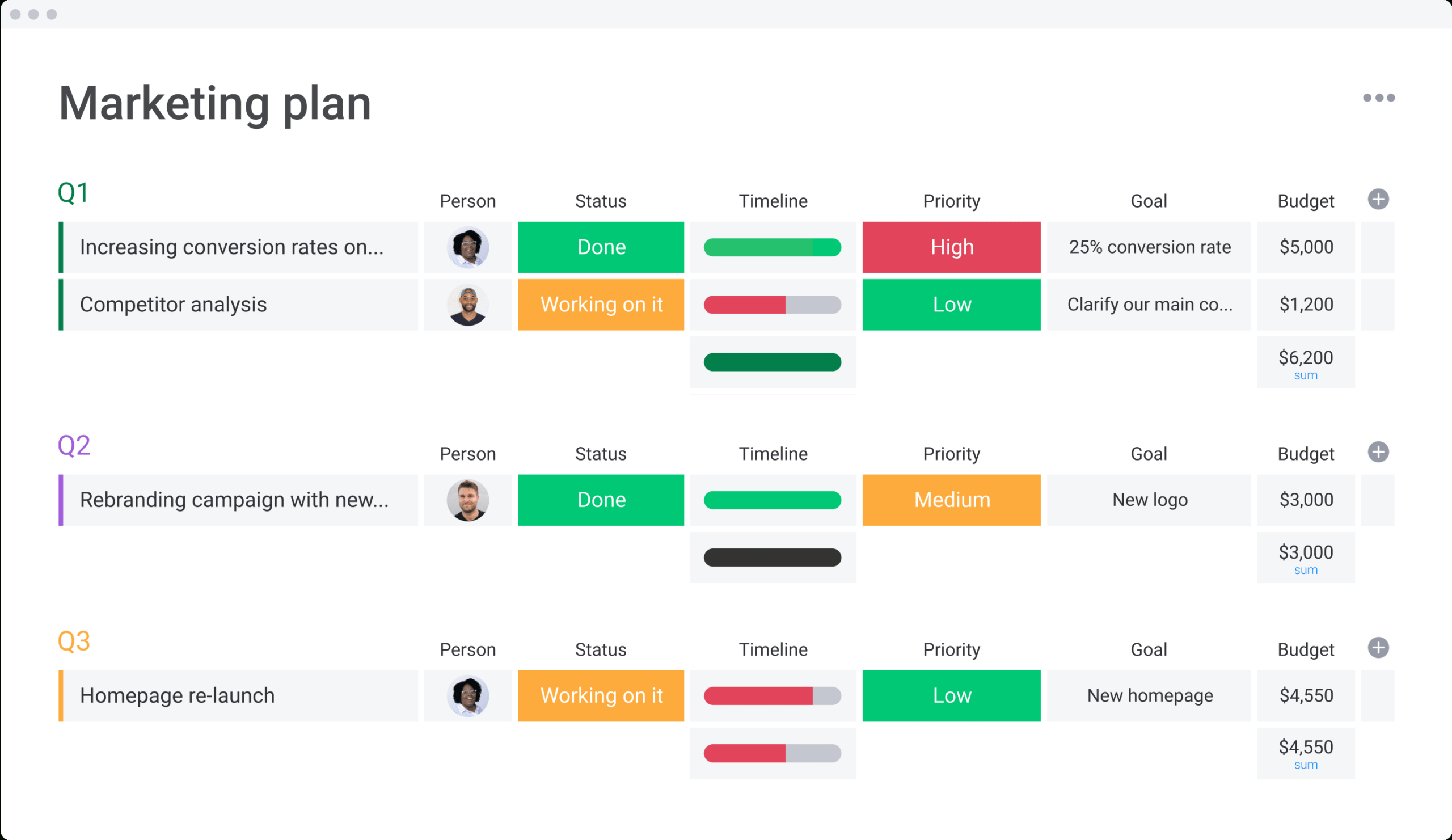This screenshot has height=840, width=1452.
Task: Toggle priority on Homepage re-launch row
Action: click(x=952, y=693)
